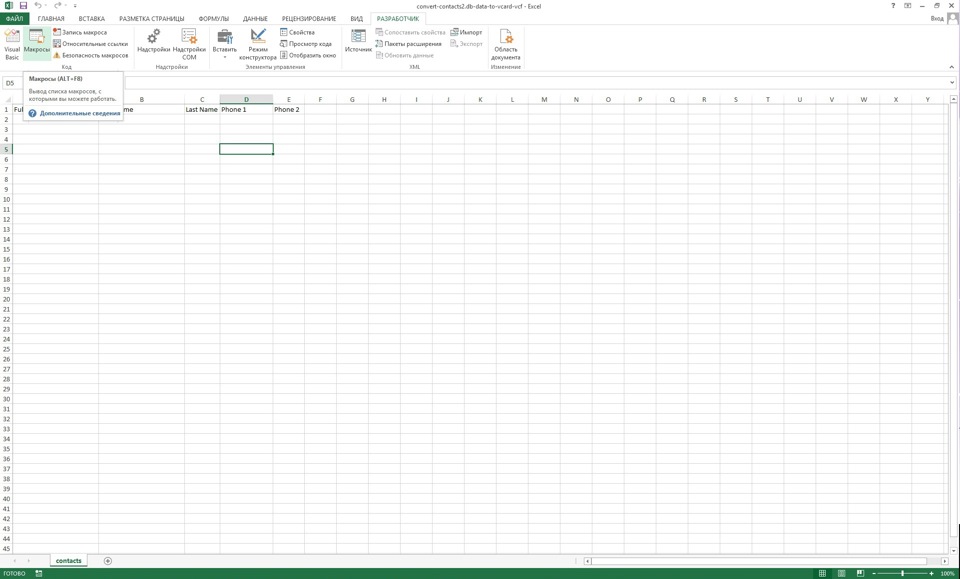Click macro recording icon in status bar
960x579 pixels.
pyautogui.click(x=39, y=573)
